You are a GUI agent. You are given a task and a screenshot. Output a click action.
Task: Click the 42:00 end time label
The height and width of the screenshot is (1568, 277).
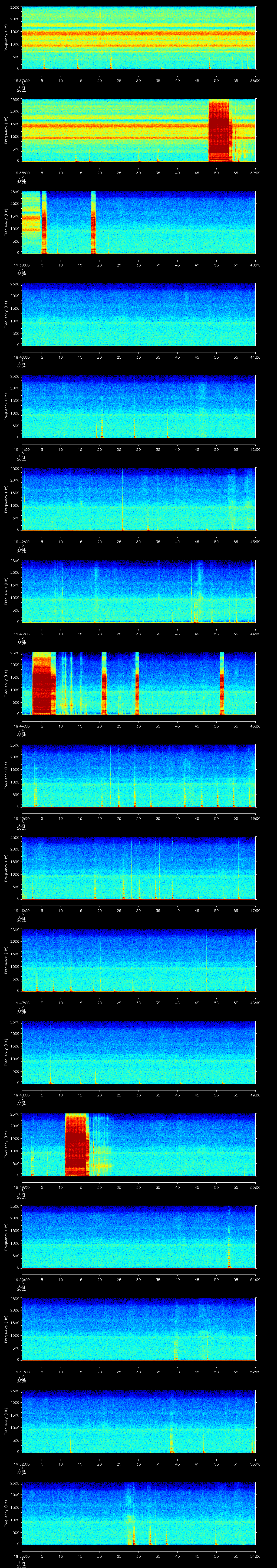256,449
